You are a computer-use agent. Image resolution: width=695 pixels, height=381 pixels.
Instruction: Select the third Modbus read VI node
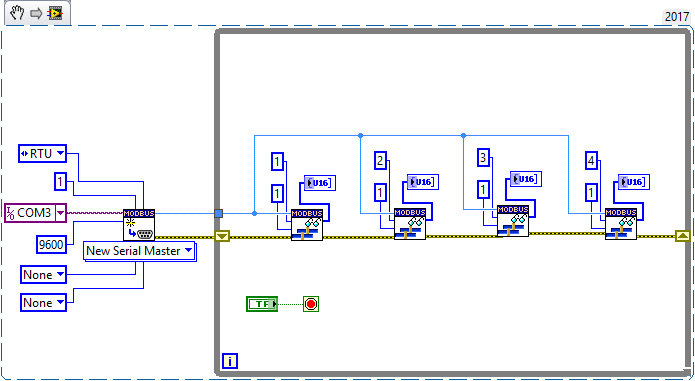(x=513, y=221)
